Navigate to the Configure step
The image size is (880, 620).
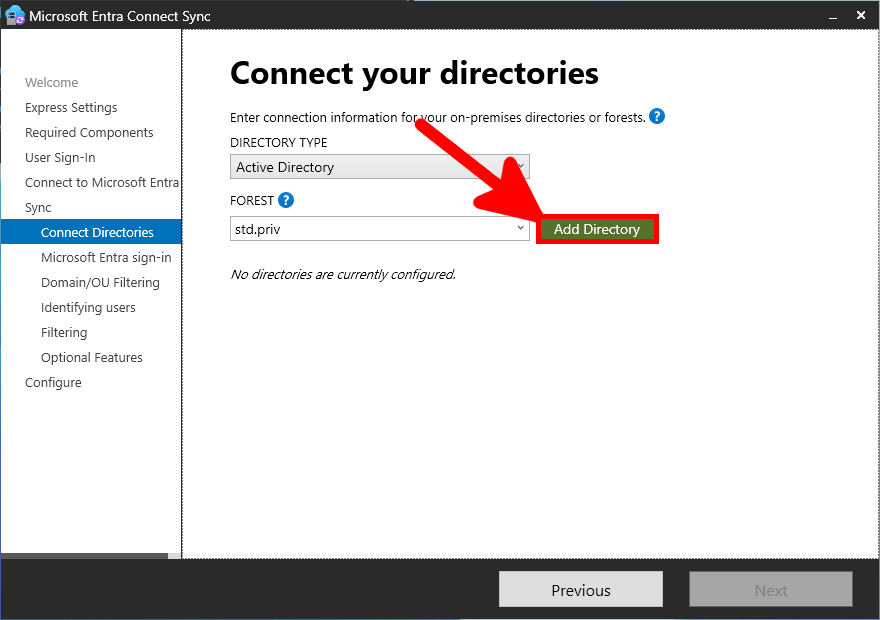pyautogui.click(x=53, y=382)
